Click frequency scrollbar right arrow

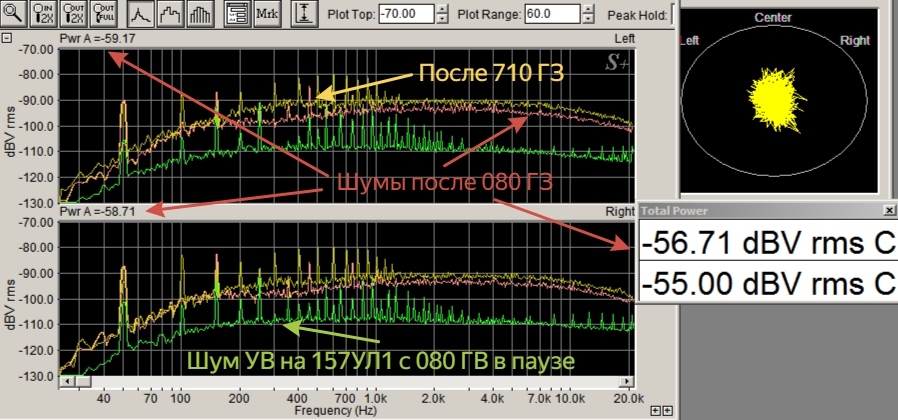pos(628,382)
